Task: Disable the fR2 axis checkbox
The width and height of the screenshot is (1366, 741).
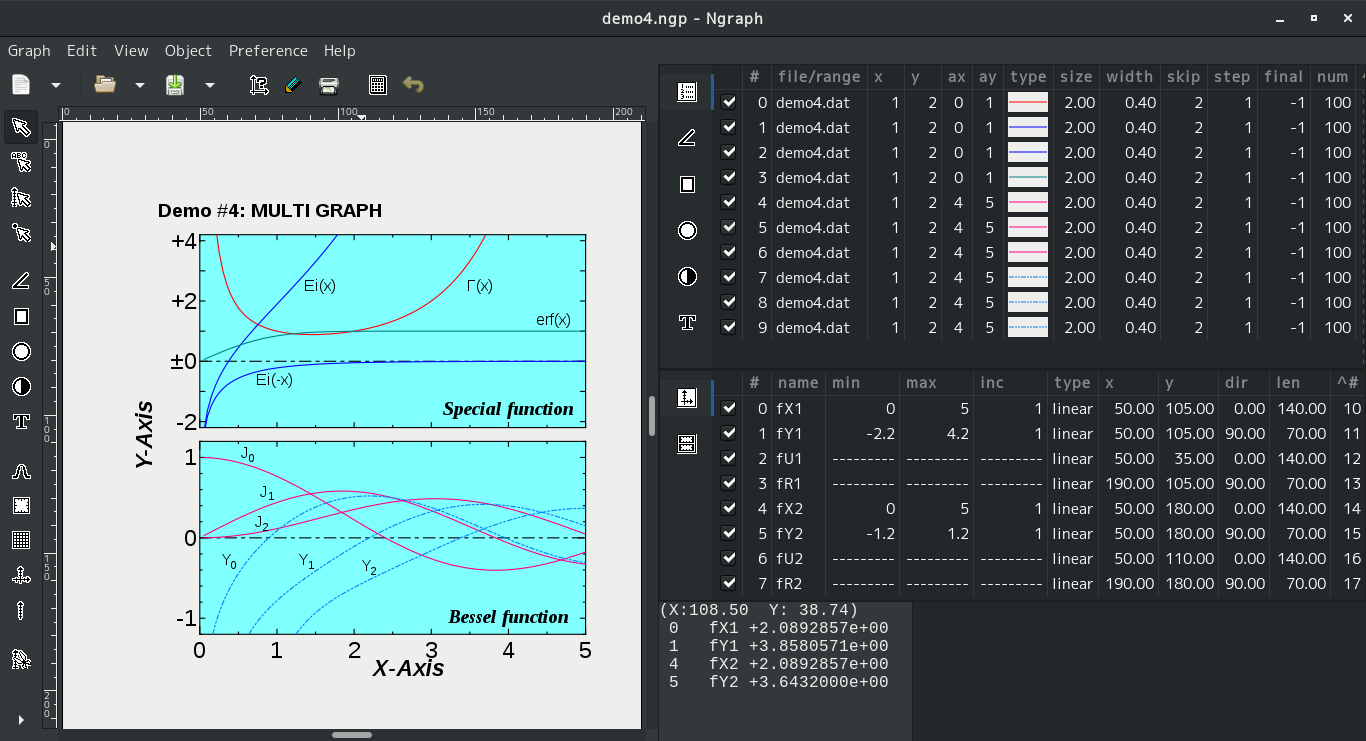Action: [x=729, y=583]
